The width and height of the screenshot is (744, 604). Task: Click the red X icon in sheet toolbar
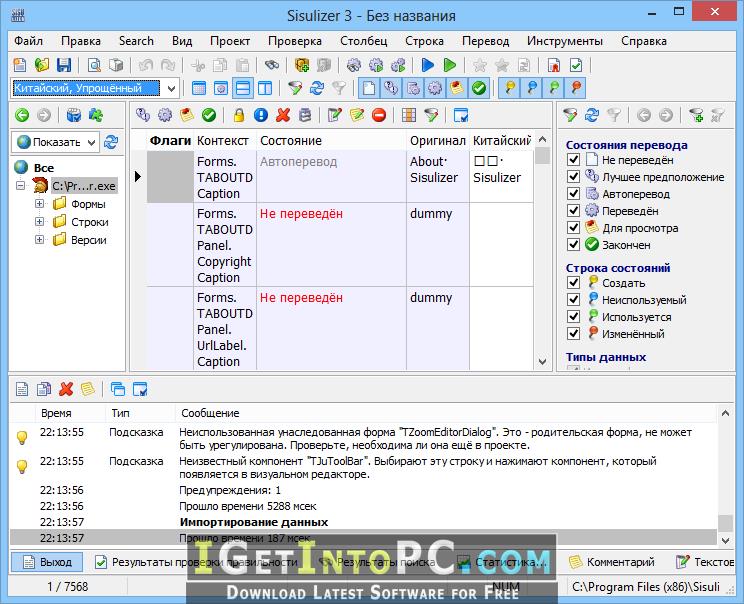click(x=283, y=115)
